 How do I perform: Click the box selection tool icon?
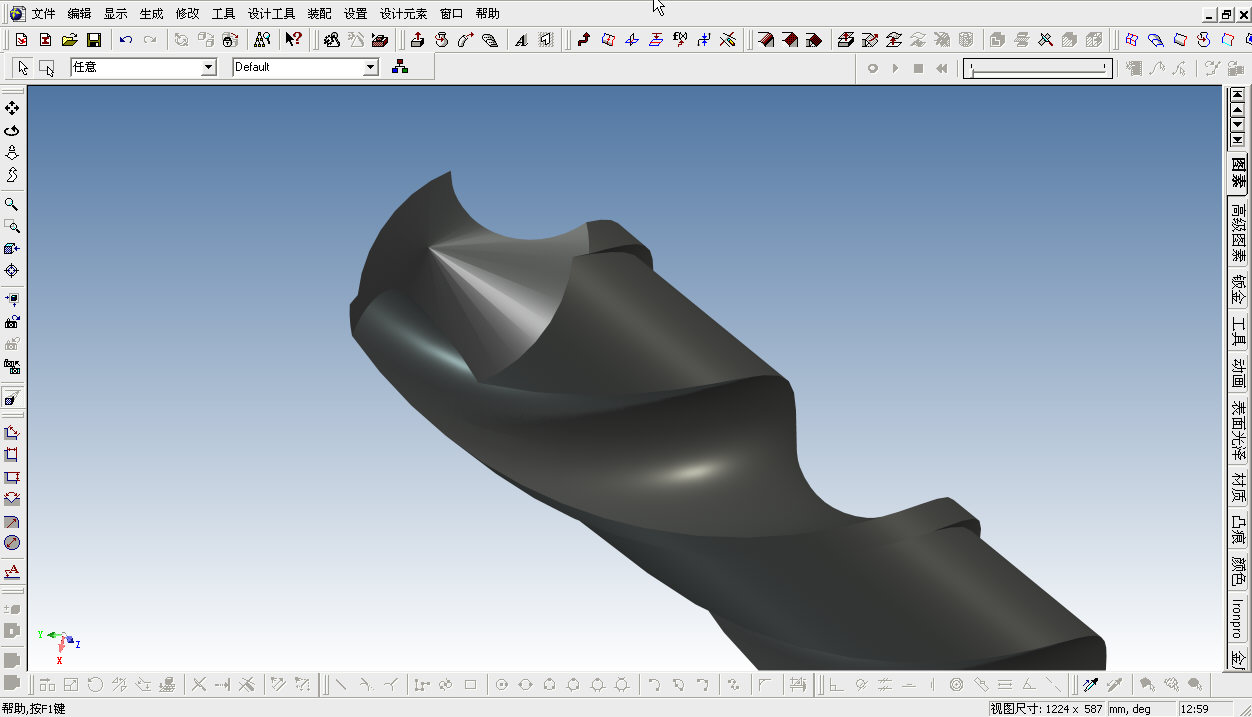[47, 67]
